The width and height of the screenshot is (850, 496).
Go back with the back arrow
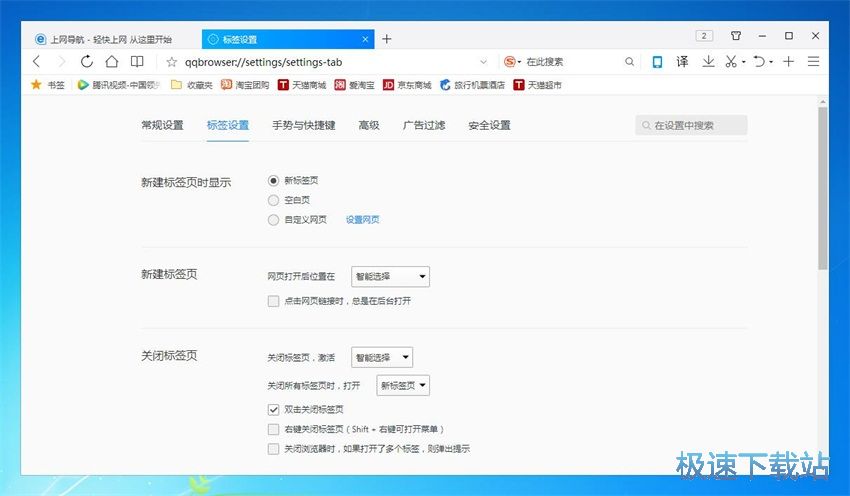[x=37, y=62]
